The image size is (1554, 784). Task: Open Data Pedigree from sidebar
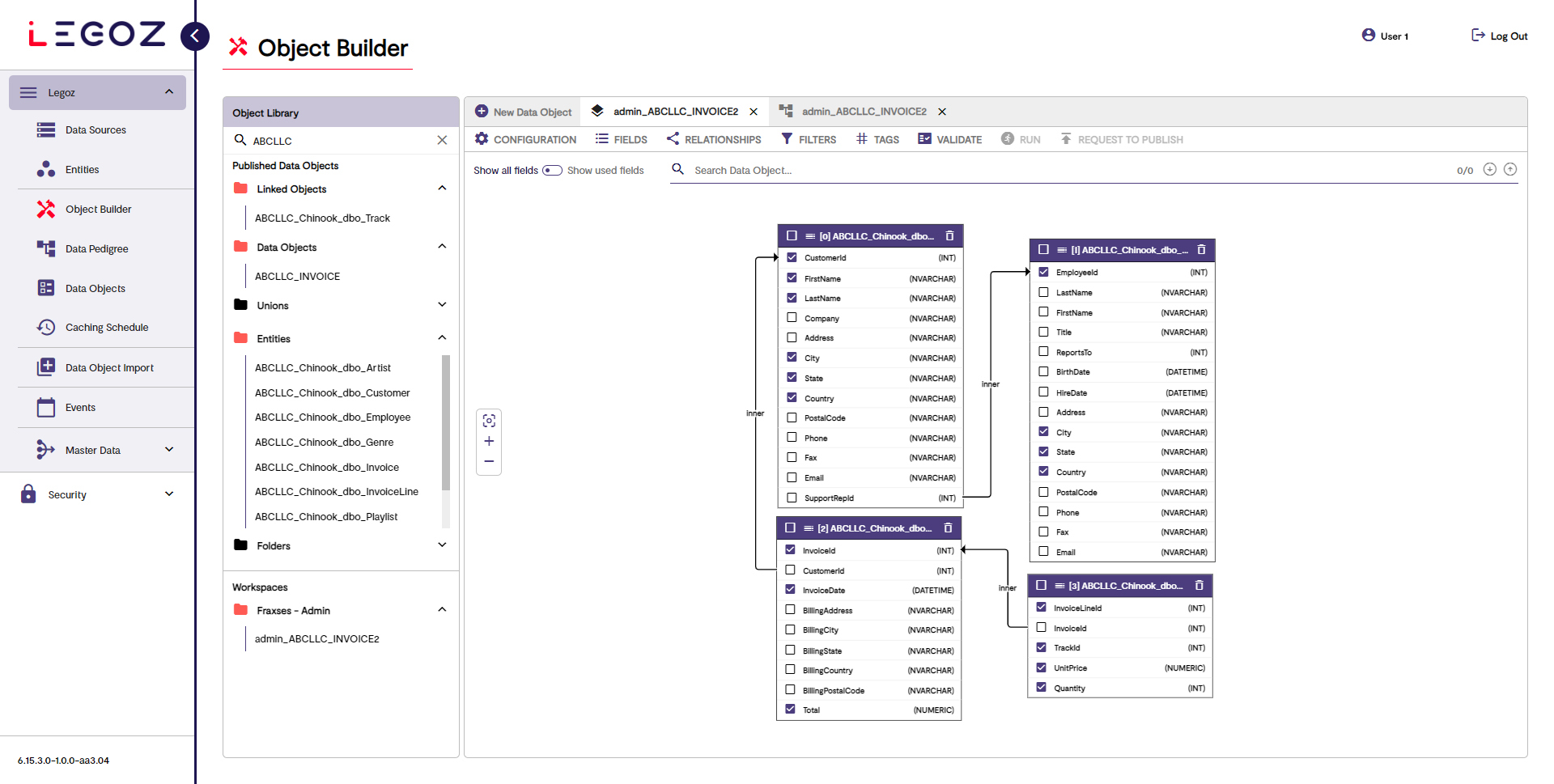pyautogui.click(x=96, y=248)
